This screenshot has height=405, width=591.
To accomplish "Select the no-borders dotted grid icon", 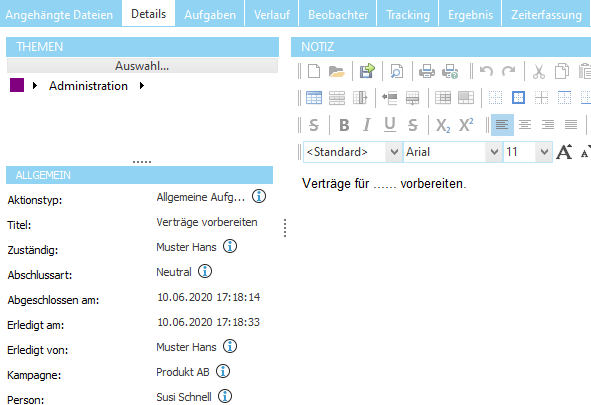I will point(495,98).
